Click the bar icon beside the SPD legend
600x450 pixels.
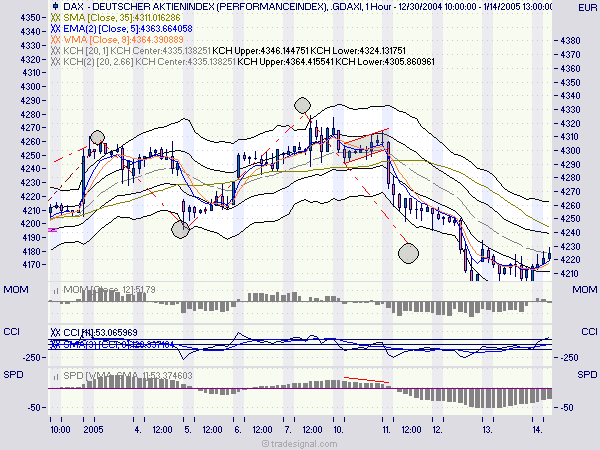pyautogui.click(x=56, y=377)
